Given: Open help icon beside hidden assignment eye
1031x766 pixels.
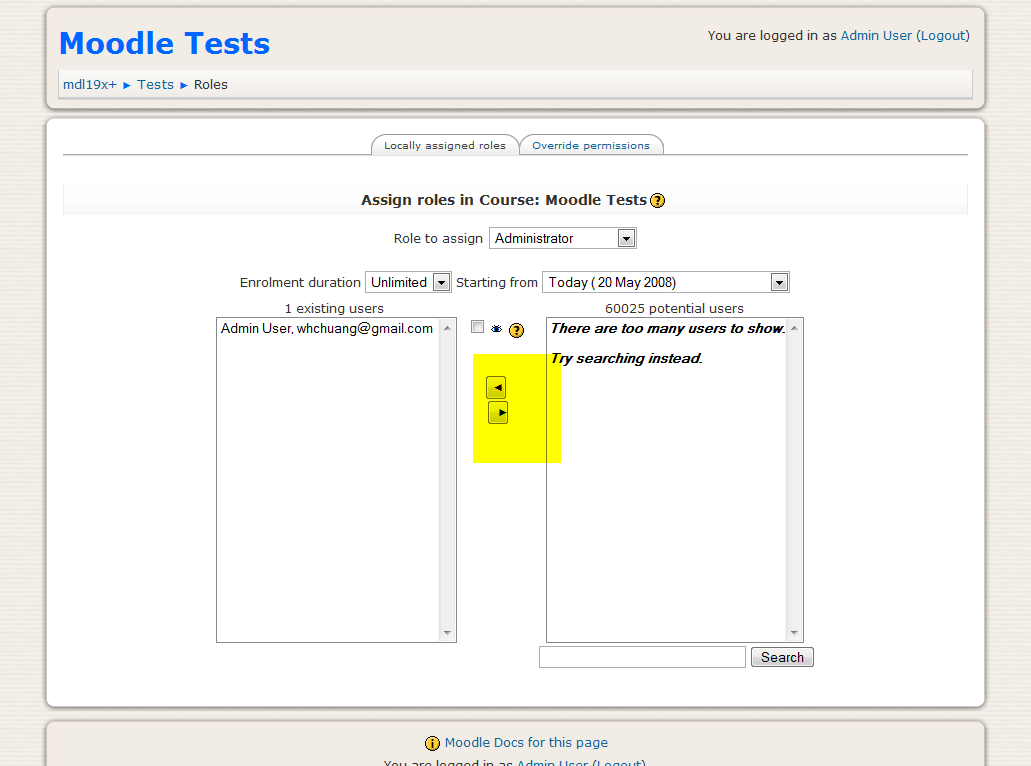Looking at the screenshot, I should (517, 330).
